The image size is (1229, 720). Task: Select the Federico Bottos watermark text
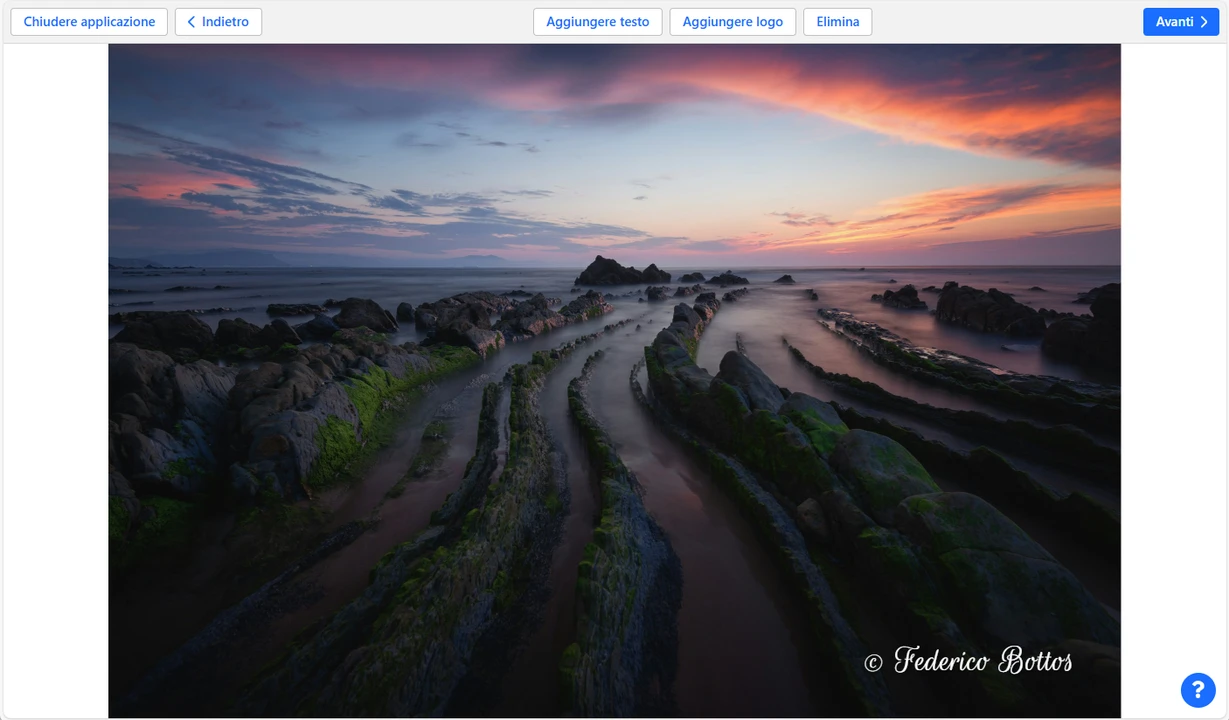coord(968,661)
